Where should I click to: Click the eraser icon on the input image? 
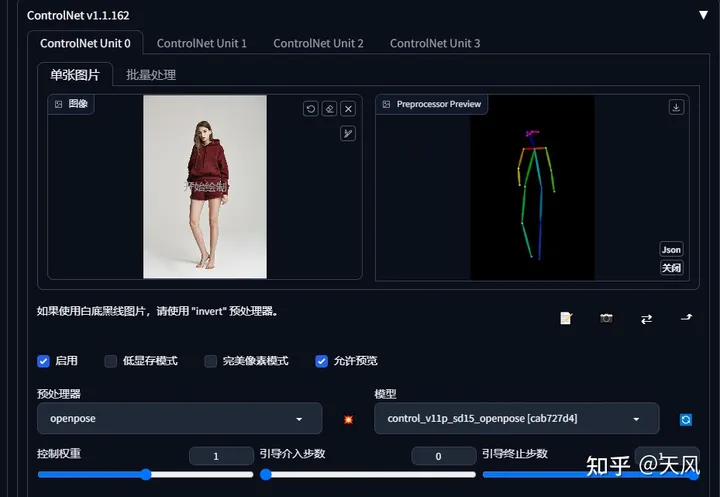(x=329, y=109)
